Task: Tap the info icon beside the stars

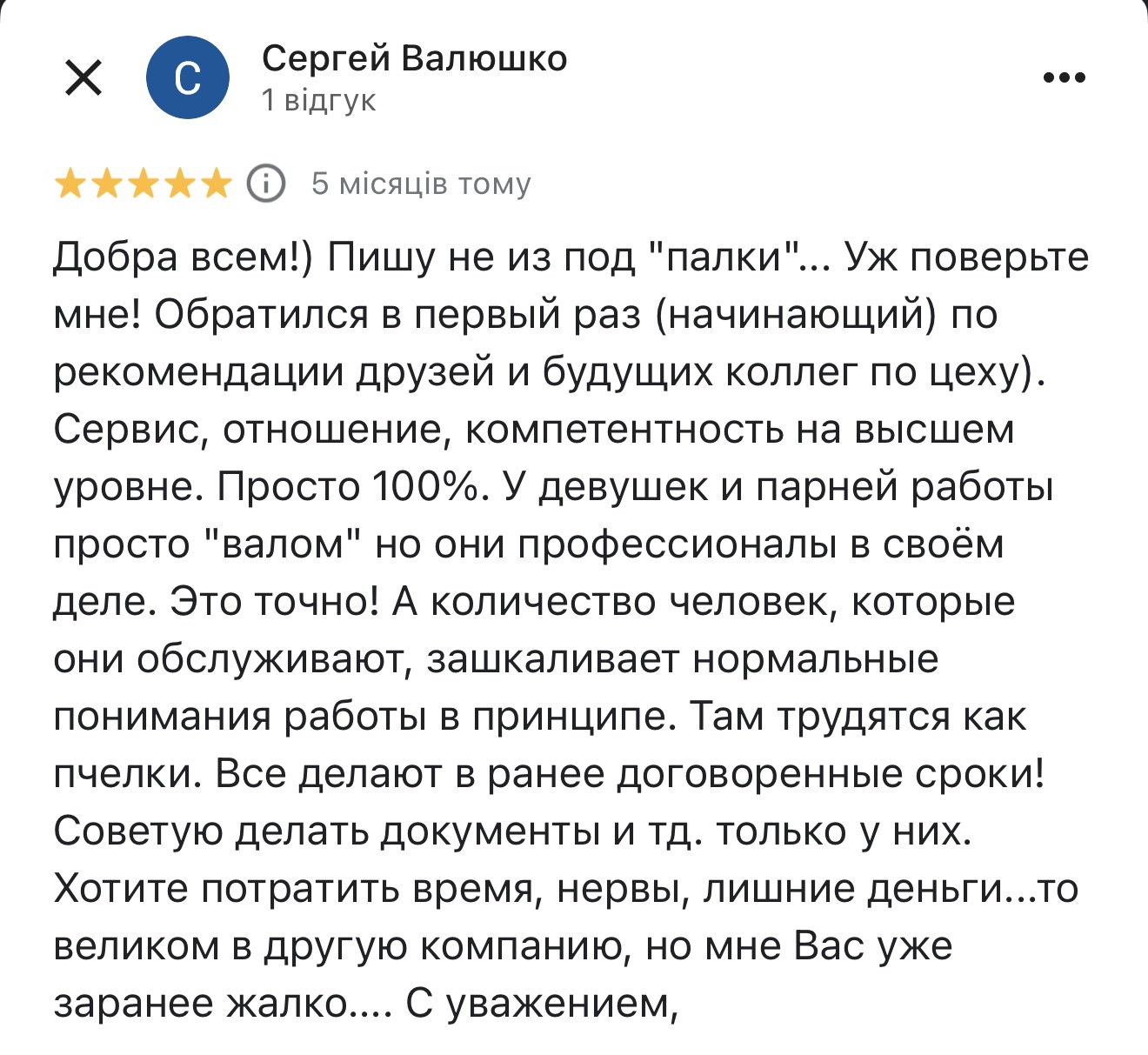Action: click(266, 184)
